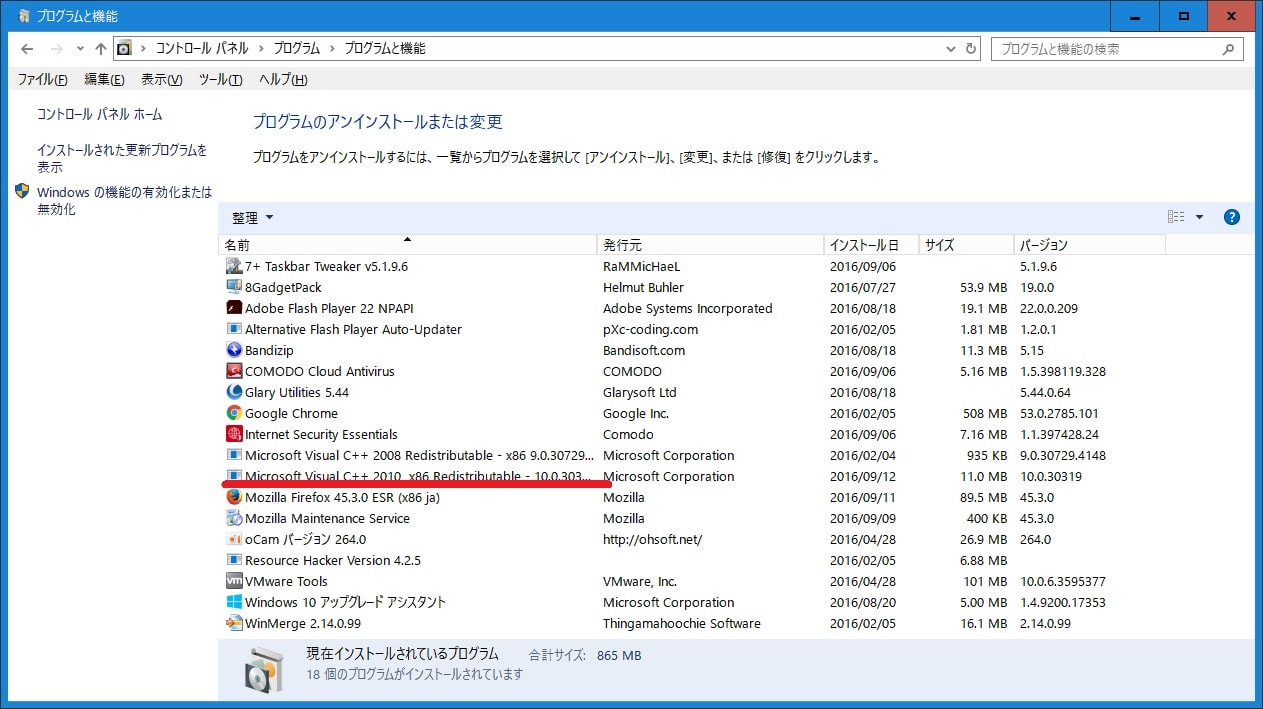Click the Google Chrome icon

click(234, 414)
